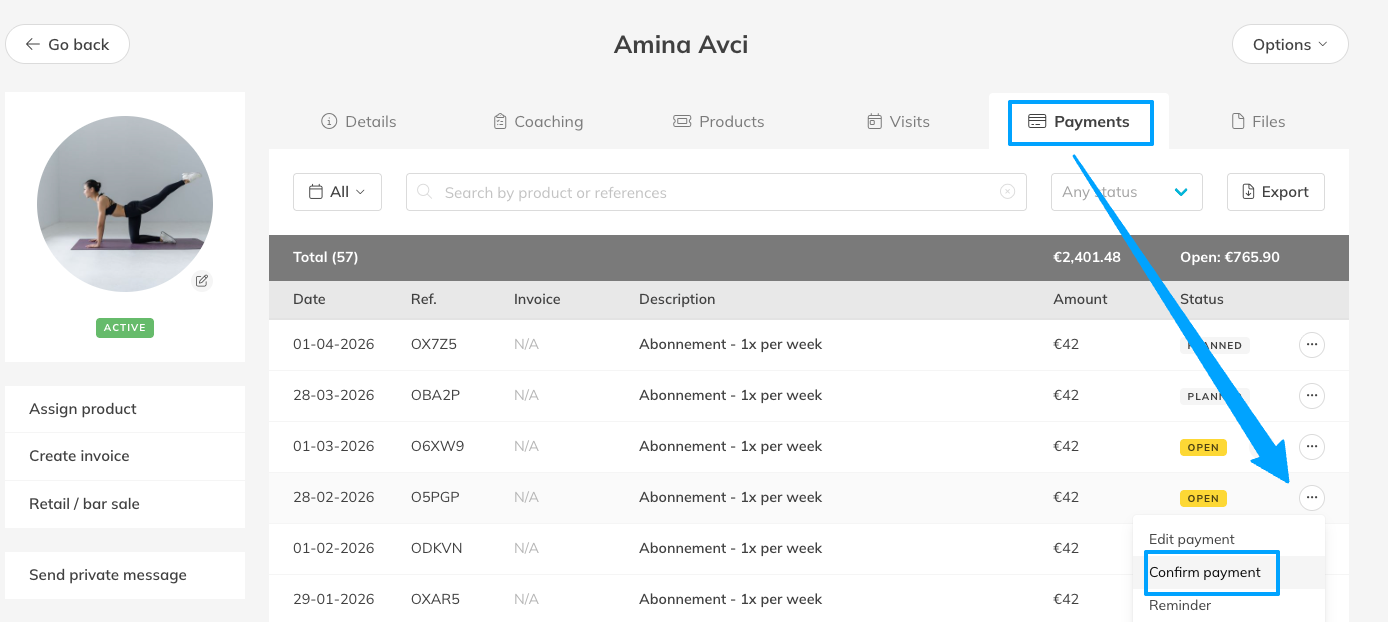Select Confirm payment from the menu
1388x622 pixels.
pyautogui.click(x=1205, y=573)
